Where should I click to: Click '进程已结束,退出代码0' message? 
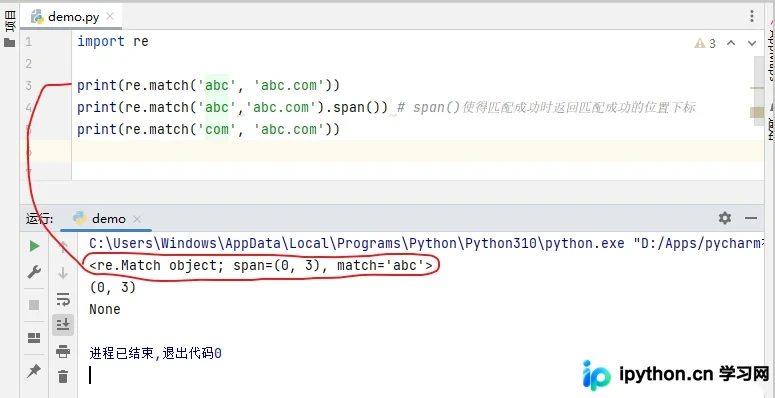[x=155, y=354]
